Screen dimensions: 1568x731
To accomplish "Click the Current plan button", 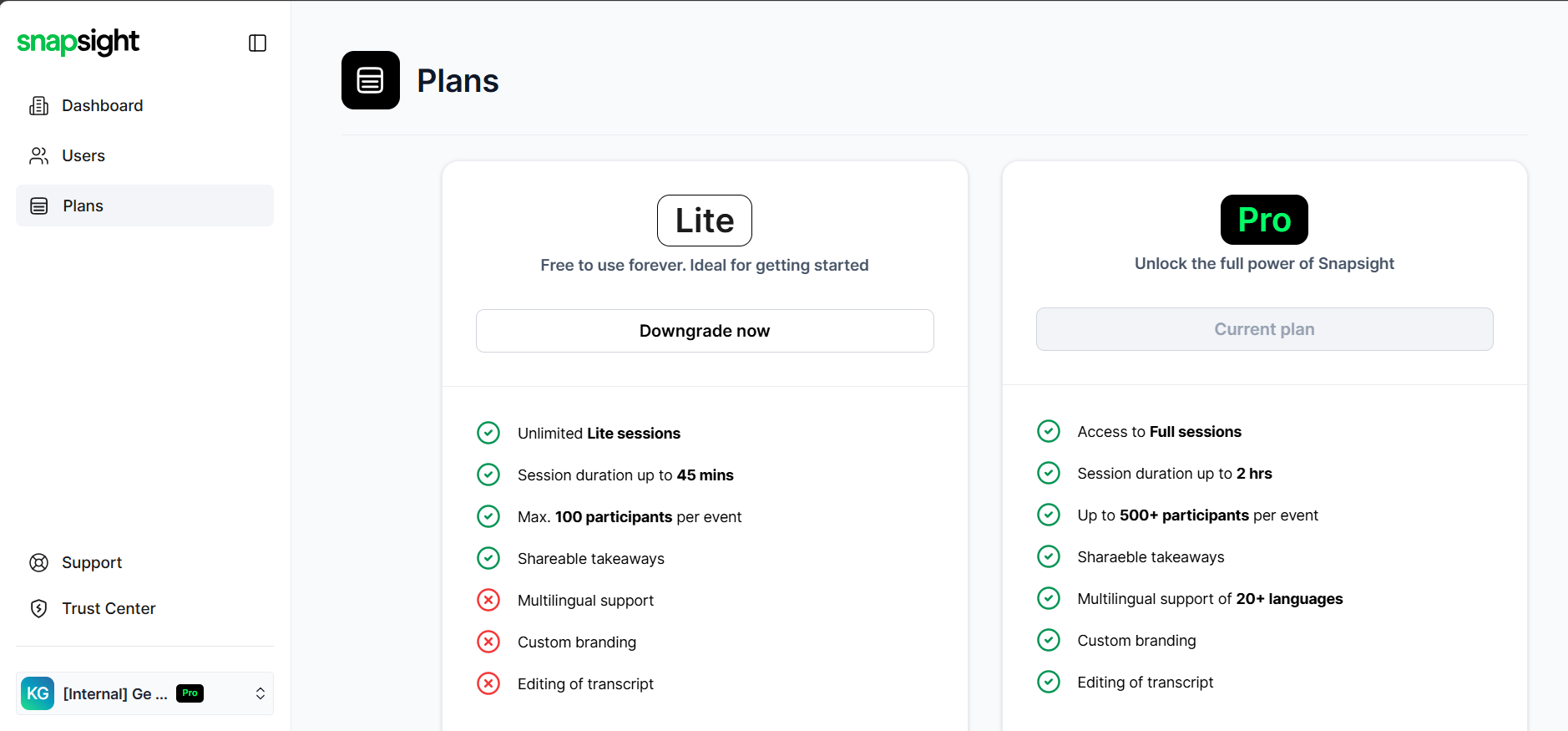I will point(1264,329).
